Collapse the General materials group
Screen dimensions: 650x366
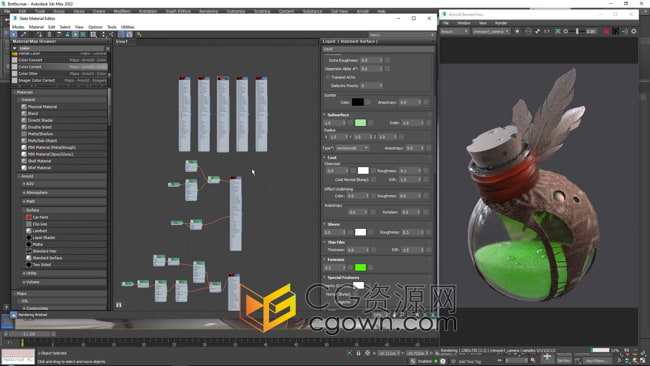19,100
